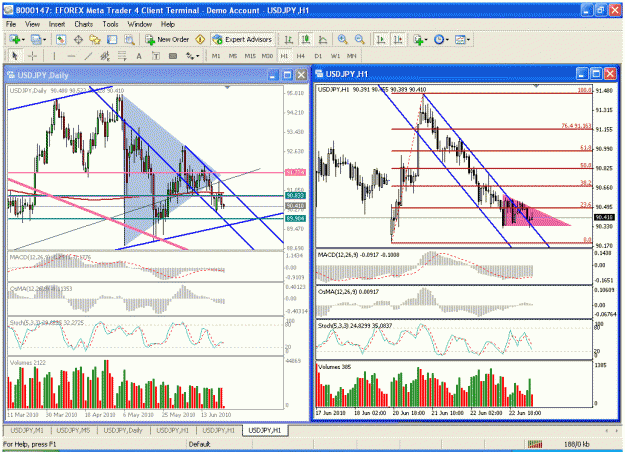Switch to the USDJPY,M5 chart tab

[x=73, y=430]
